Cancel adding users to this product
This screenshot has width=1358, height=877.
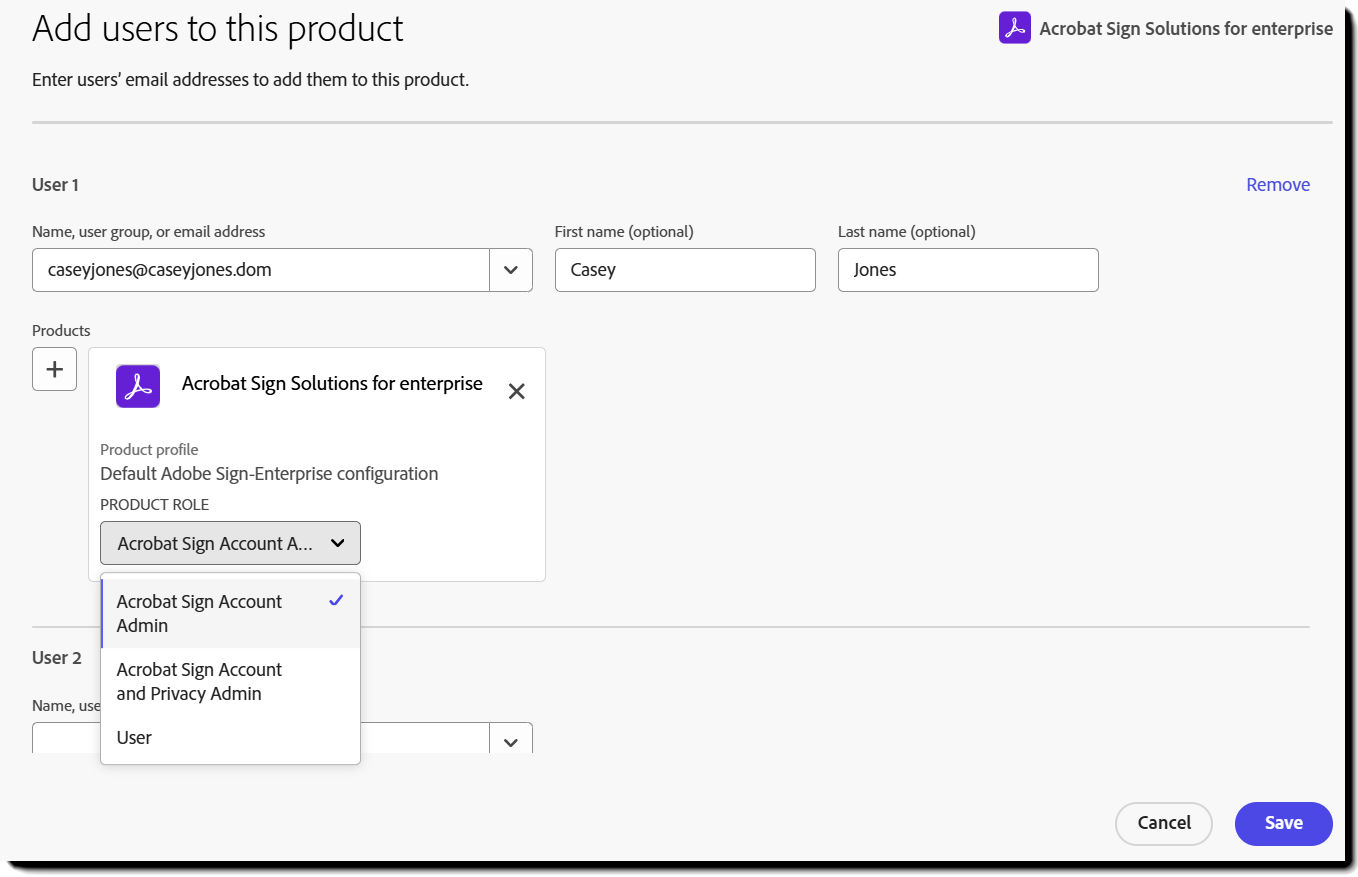click(x=1163, y=823)
